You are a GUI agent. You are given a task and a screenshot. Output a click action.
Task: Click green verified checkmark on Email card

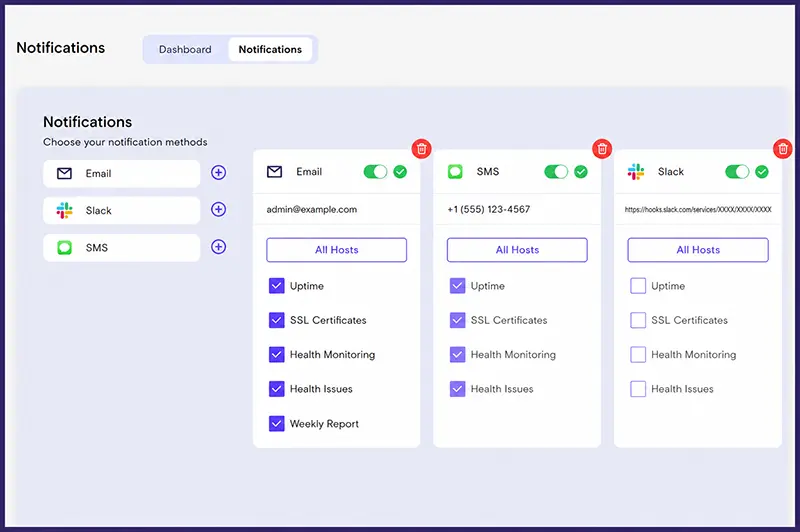[x=400, y=172]
